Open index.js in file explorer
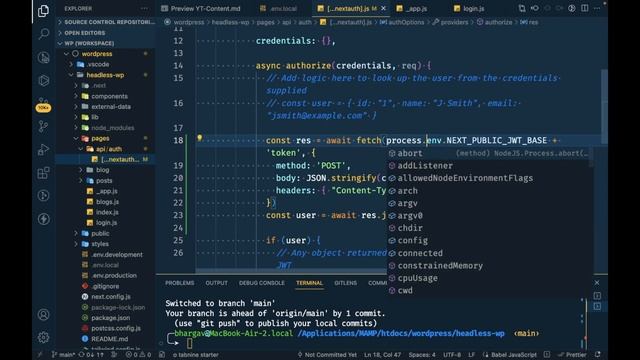 [107, 212]
